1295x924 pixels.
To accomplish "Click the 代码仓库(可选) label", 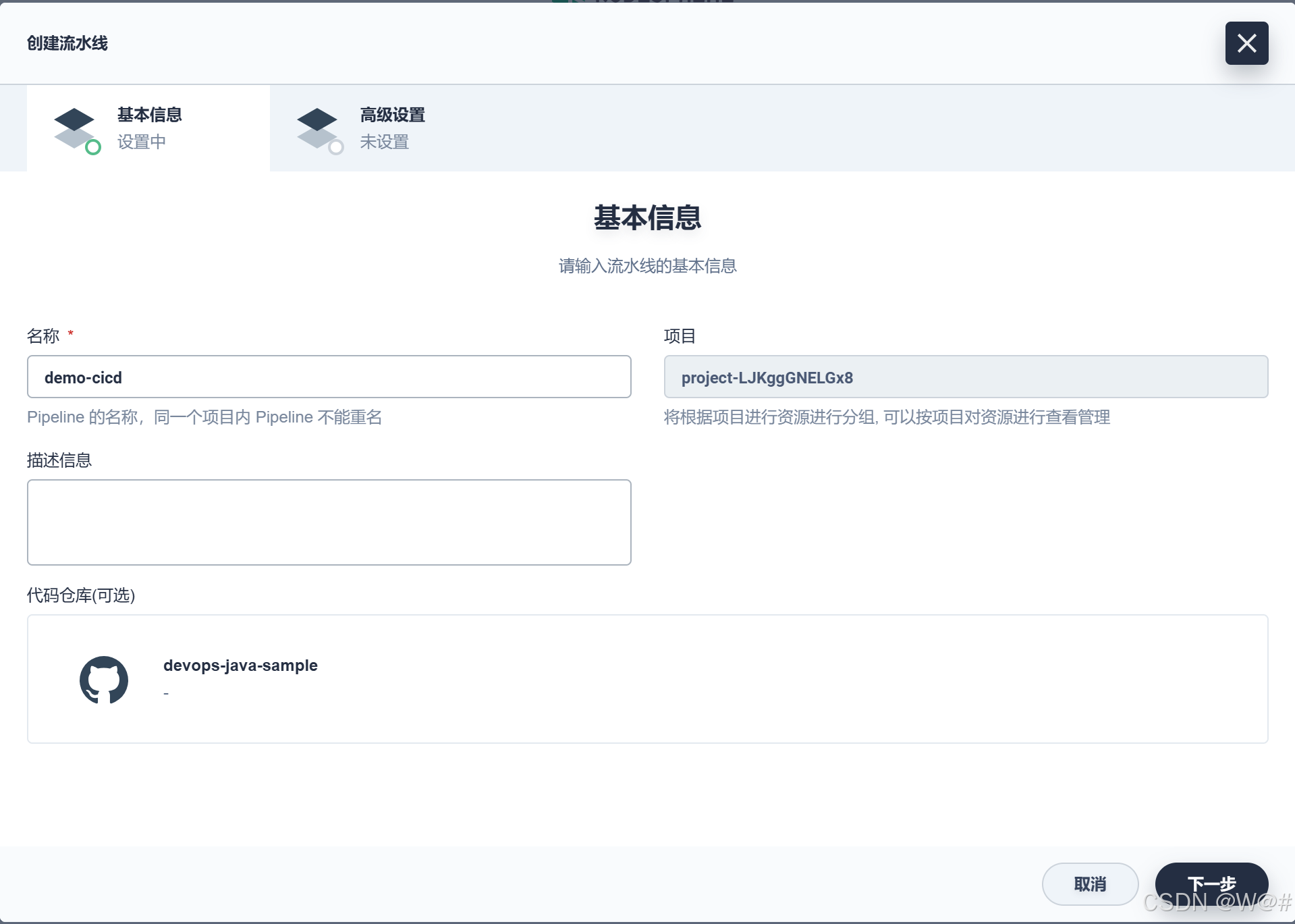I will [x=81, y=595].
